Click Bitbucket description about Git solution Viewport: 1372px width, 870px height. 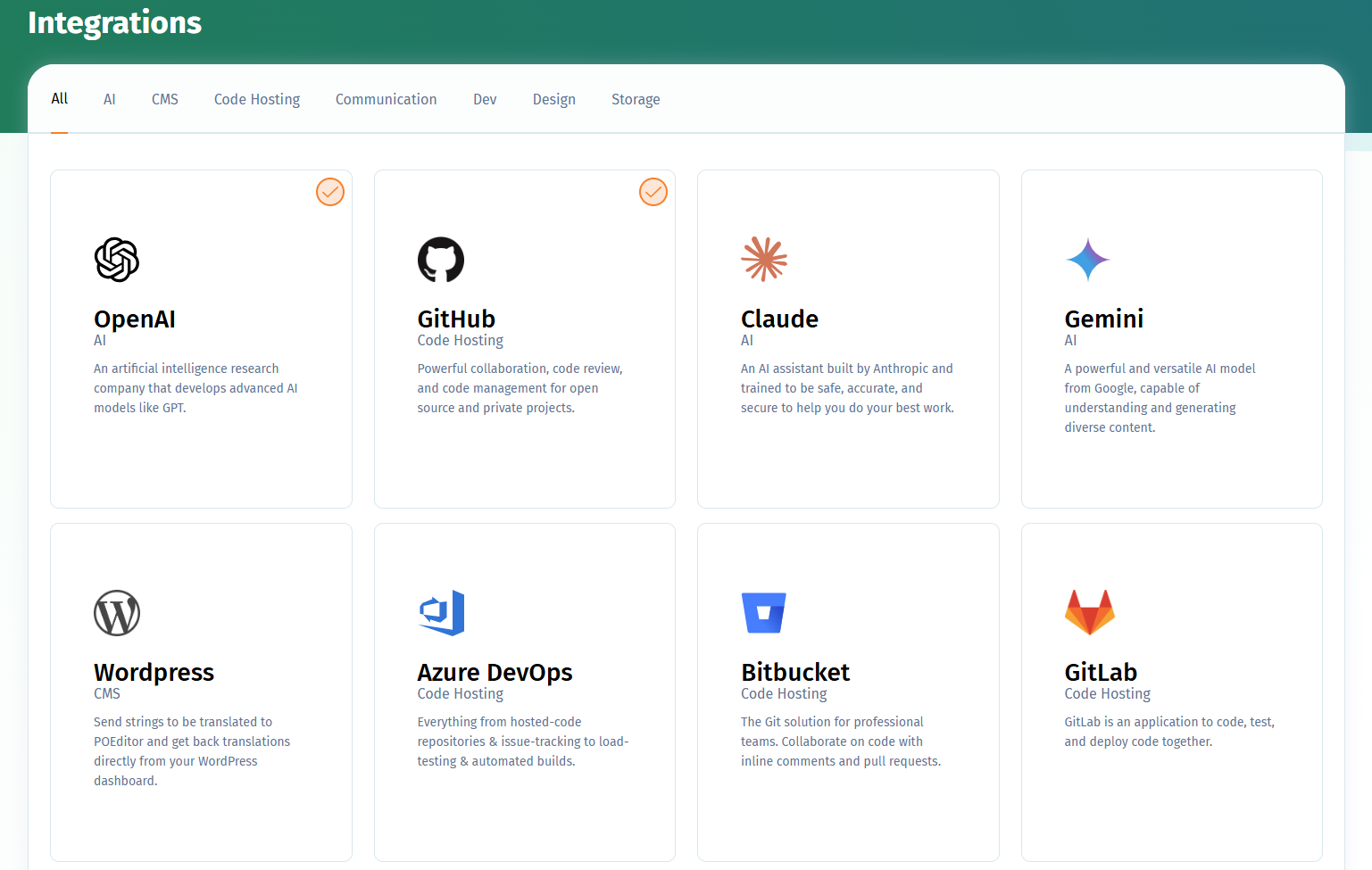(841, 742)
